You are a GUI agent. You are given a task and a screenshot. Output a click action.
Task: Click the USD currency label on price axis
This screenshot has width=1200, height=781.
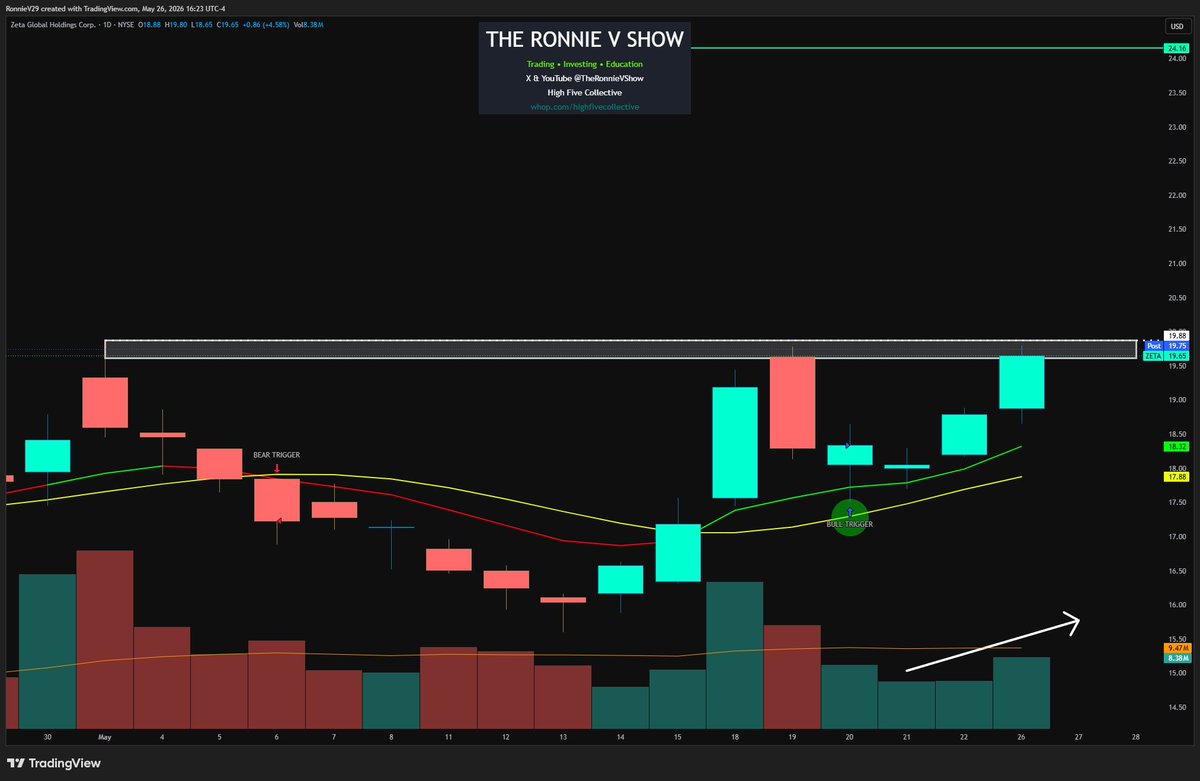click(1175, 28)
